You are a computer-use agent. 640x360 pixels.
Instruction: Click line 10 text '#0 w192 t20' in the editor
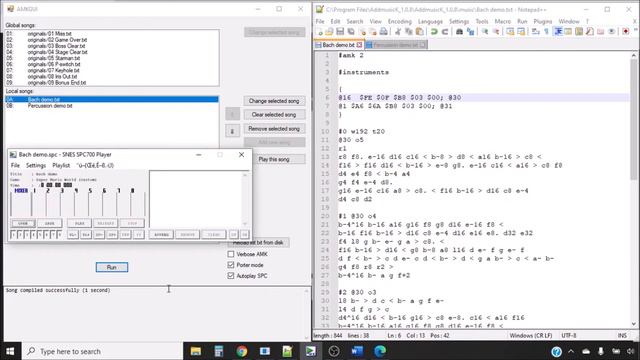coord(362,131)
